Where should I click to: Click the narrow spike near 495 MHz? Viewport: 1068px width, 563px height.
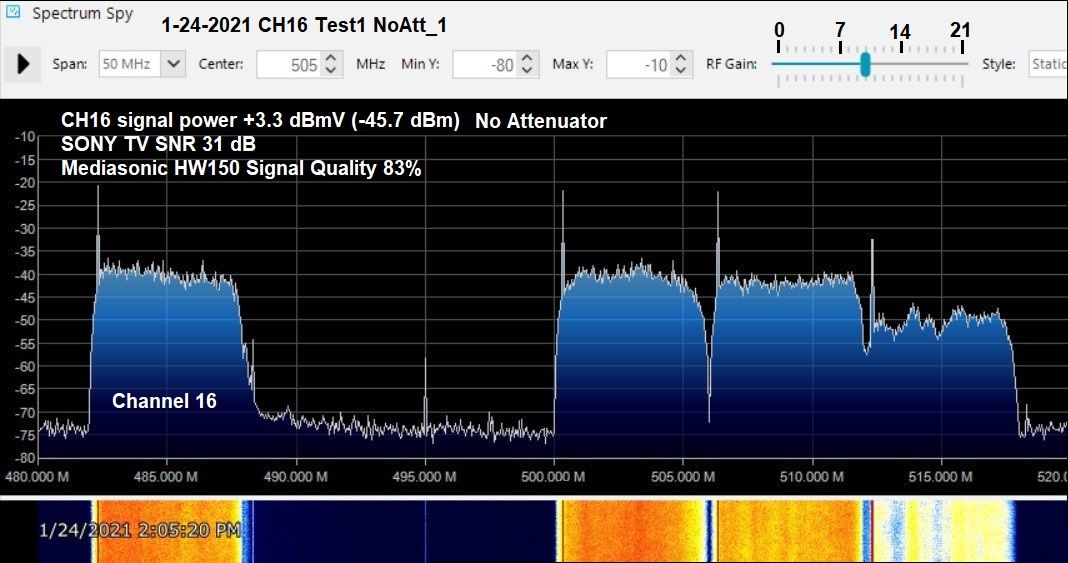425,400
